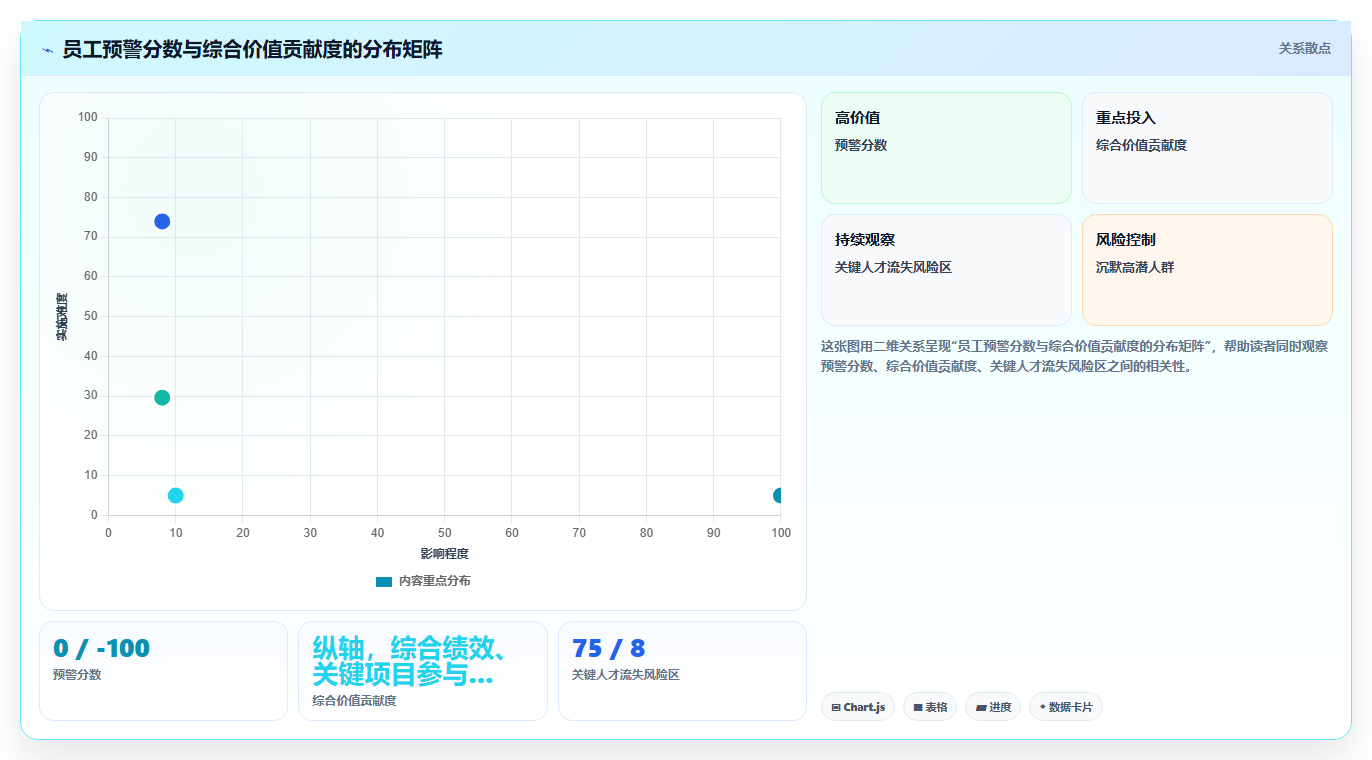Click the lightning icon beside the title
The image size is (1372, 760).
click(x=47, y=50)
